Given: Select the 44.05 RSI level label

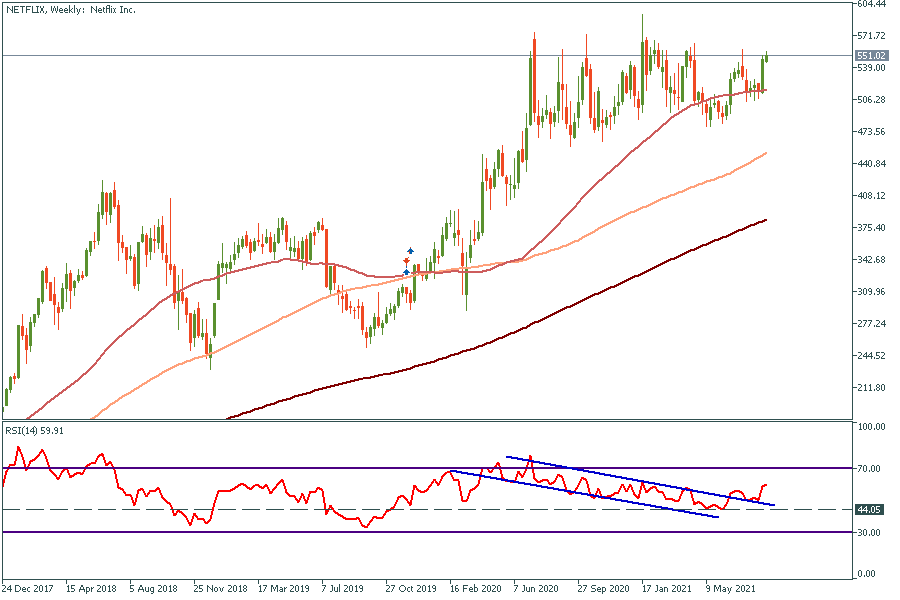Looking at the screenshot, I should 870,510.
